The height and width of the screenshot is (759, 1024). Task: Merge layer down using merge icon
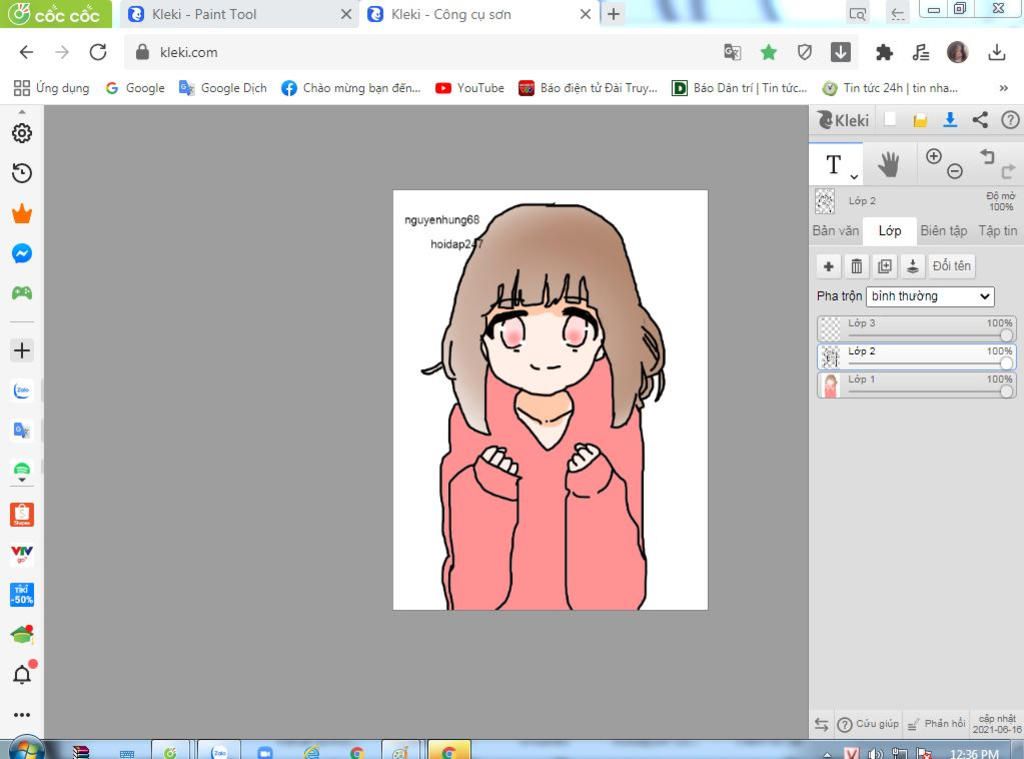pos(912,266)
